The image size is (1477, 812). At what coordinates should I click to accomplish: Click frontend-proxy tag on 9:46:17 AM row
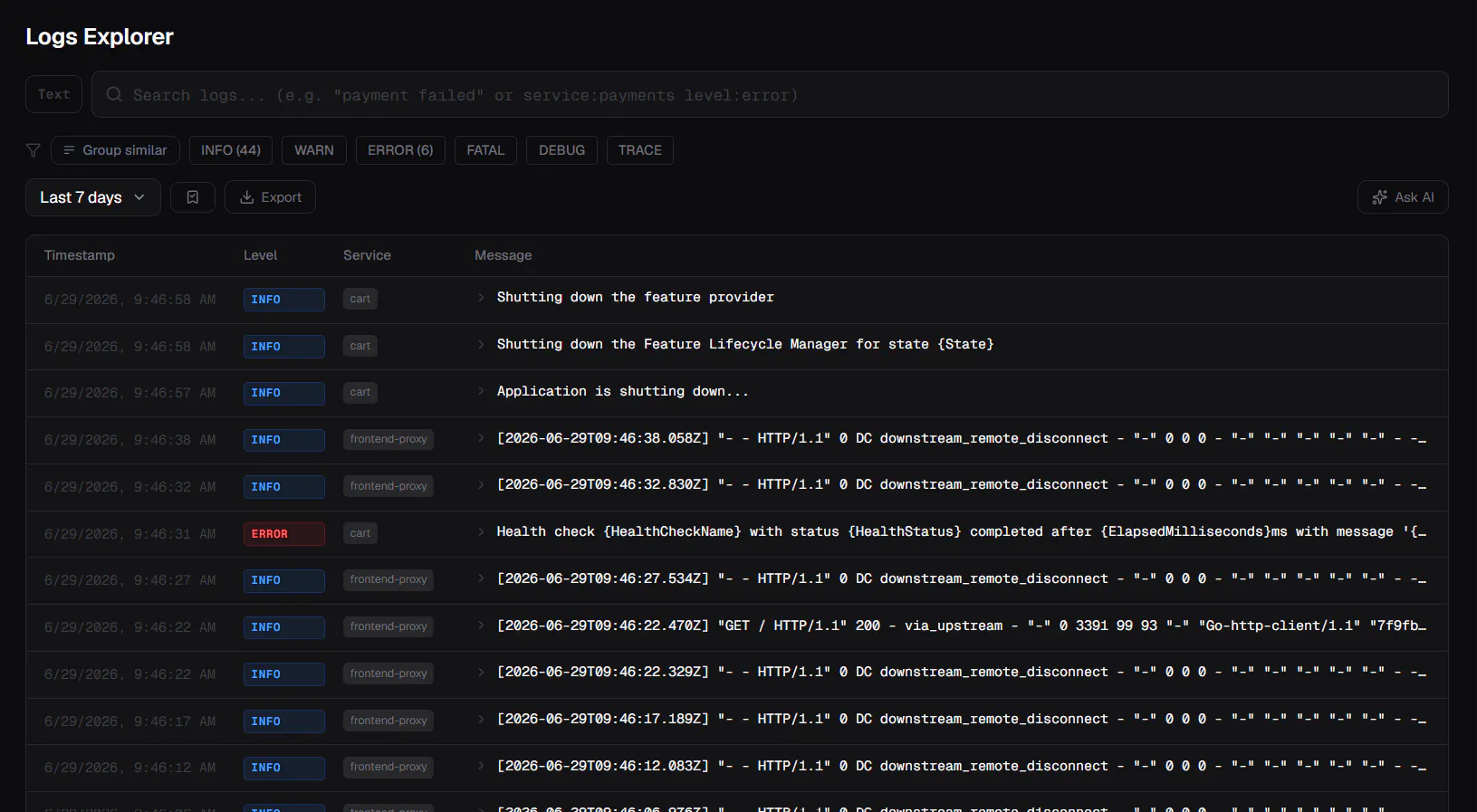(388, 721)
